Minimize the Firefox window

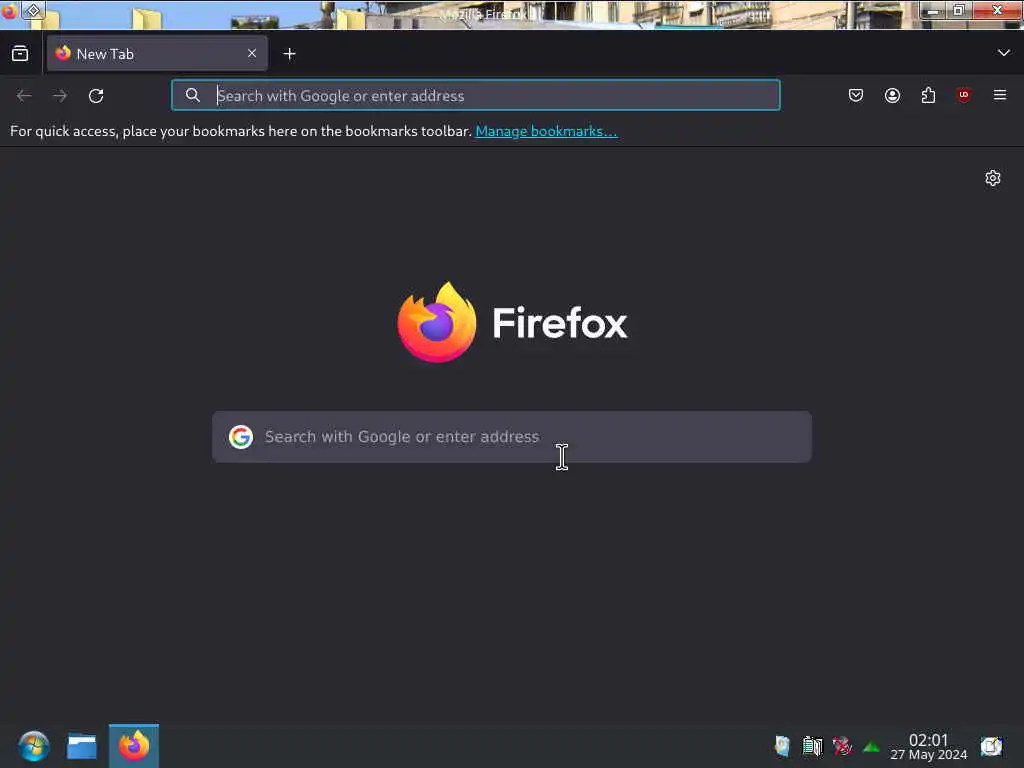point(933,10)
